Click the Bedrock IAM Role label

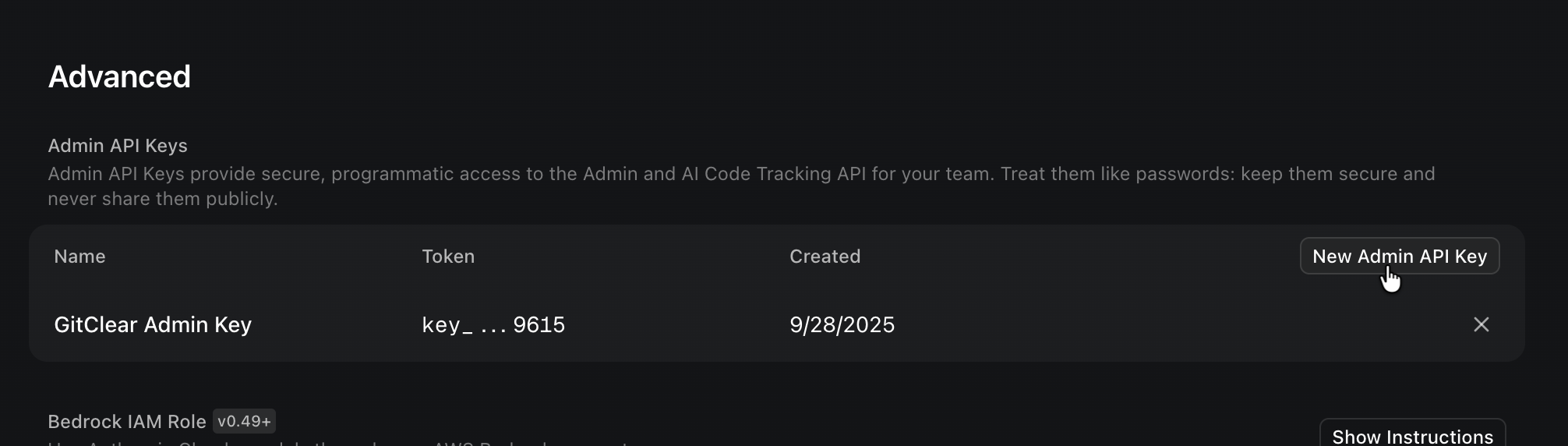(127, 422)
